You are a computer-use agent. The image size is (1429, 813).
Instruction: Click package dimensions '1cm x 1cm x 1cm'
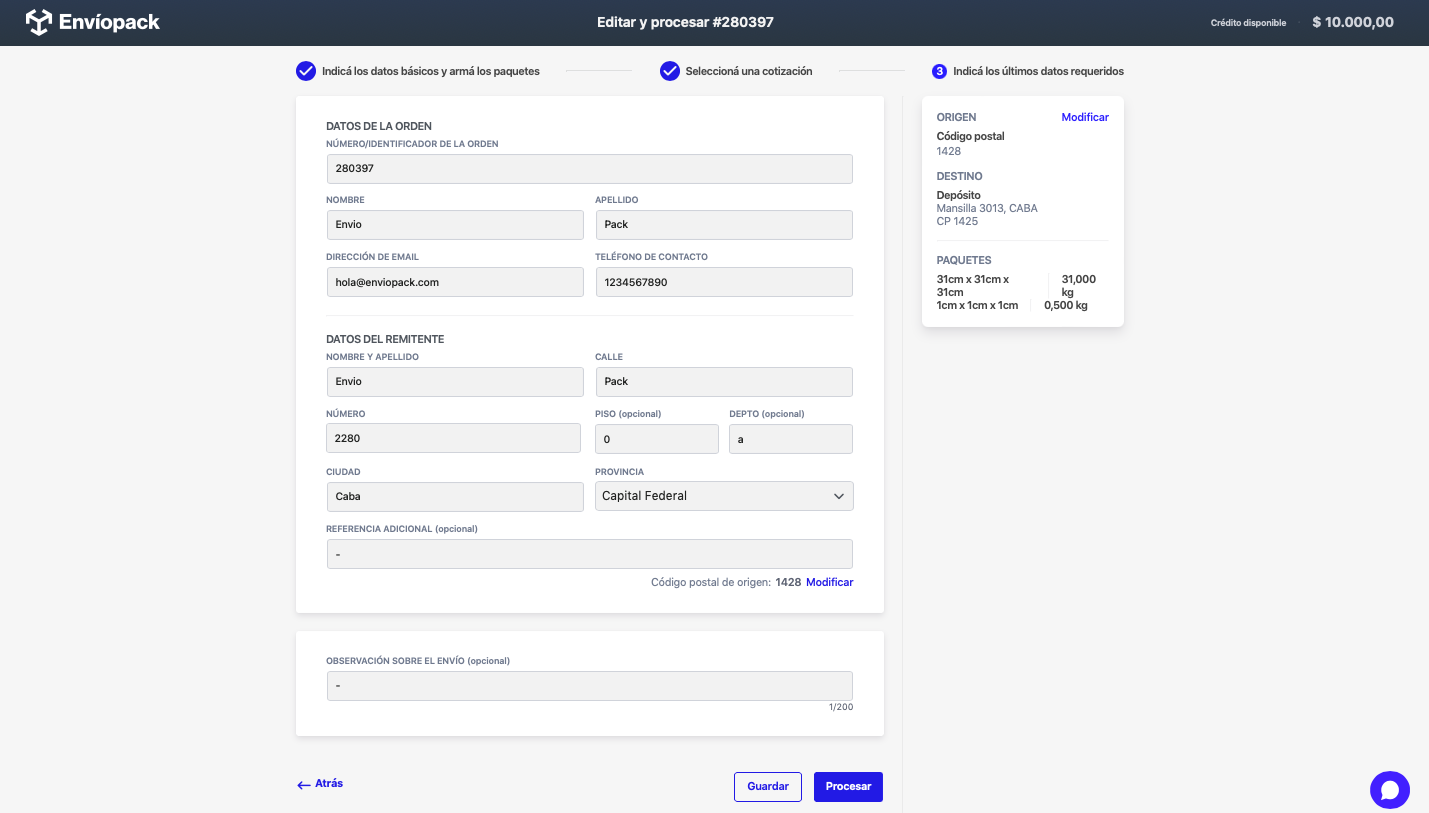click(x=977, y=305)
